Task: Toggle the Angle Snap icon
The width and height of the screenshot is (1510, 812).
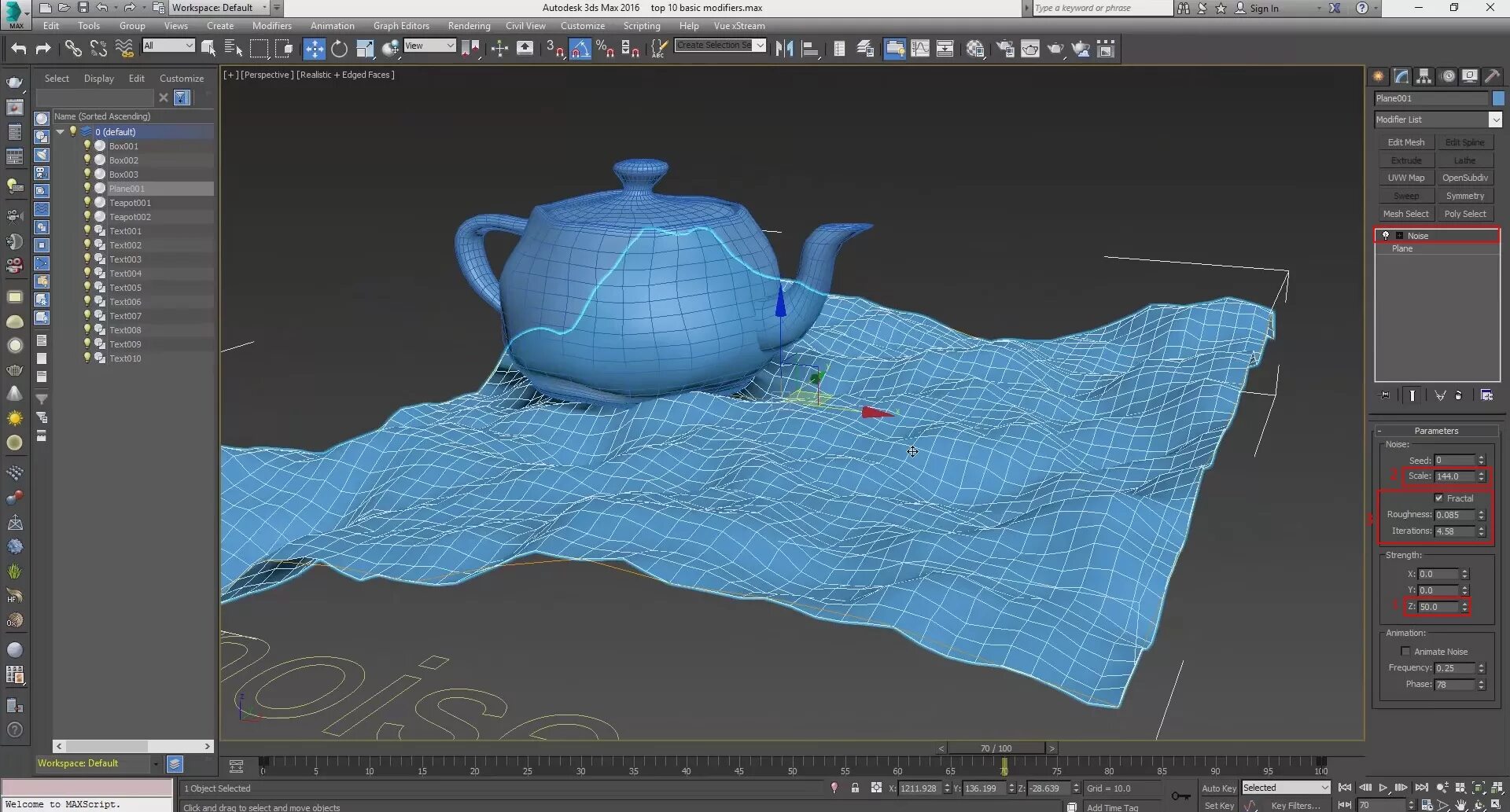Action: coord(580,49)
